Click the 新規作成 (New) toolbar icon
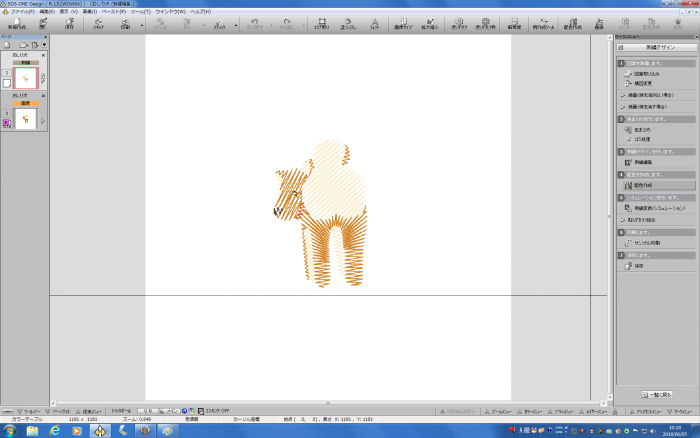The width and height of the screenshot is (700, 438). tap(16, 23)
